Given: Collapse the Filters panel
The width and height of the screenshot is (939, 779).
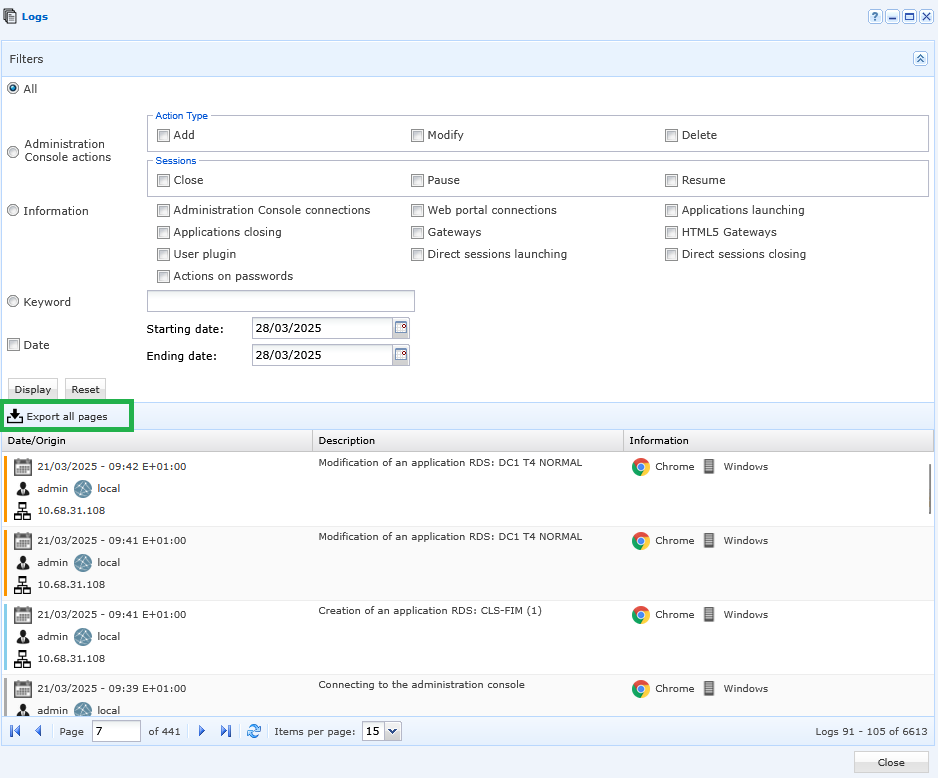Looking at the screenshot, I should tap(920, 59).
